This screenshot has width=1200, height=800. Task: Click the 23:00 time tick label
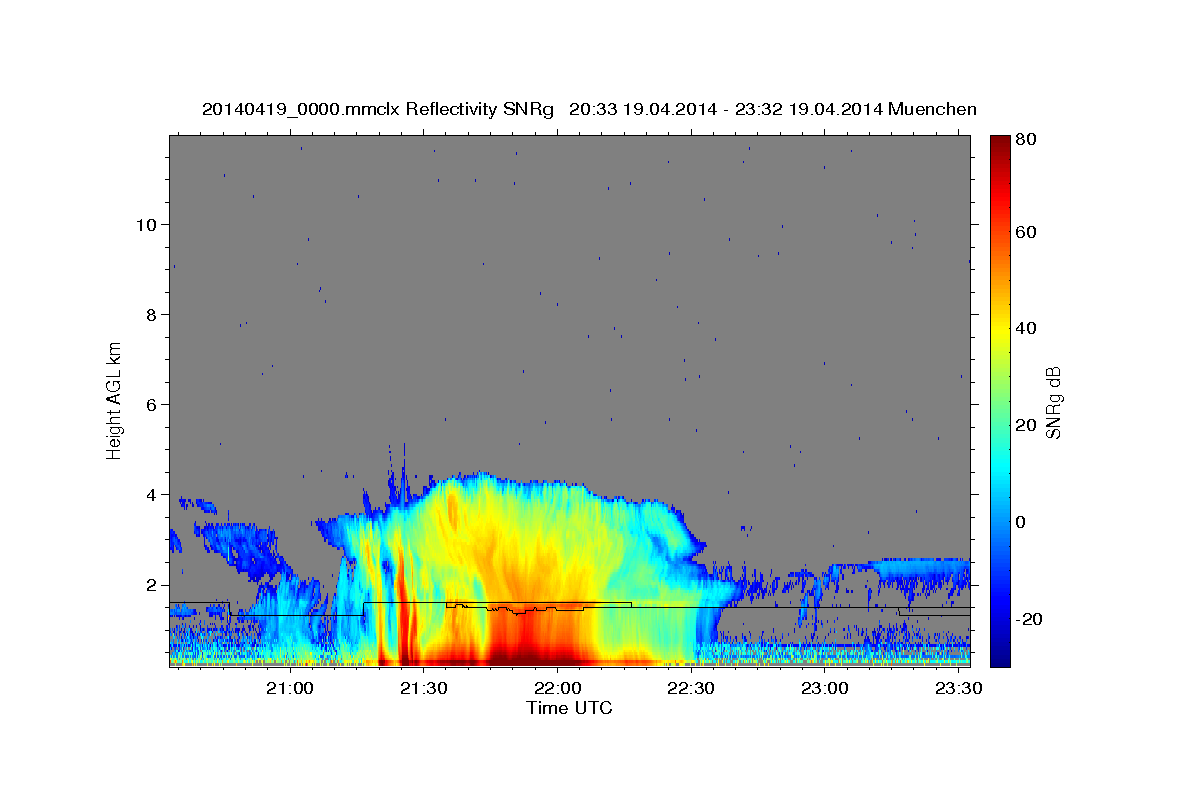click(x=825, y=689)
